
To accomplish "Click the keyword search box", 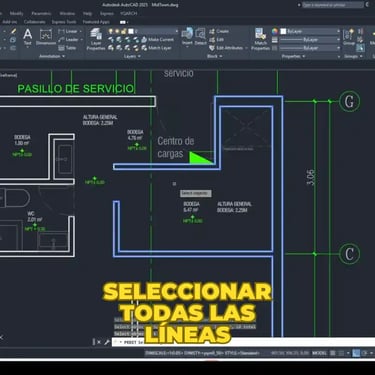I will [x=333, y=5].
